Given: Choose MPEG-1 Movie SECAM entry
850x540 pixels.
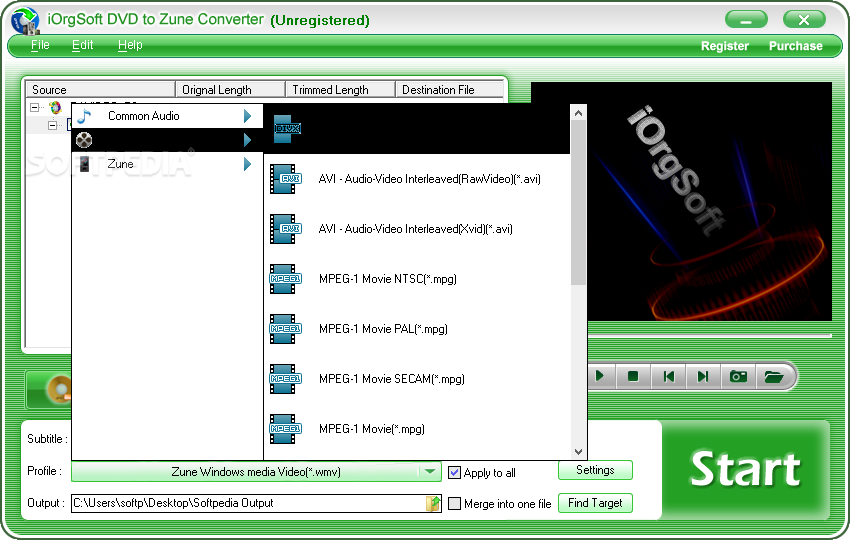Looking at the screenshot, I should tap(417, 378).
